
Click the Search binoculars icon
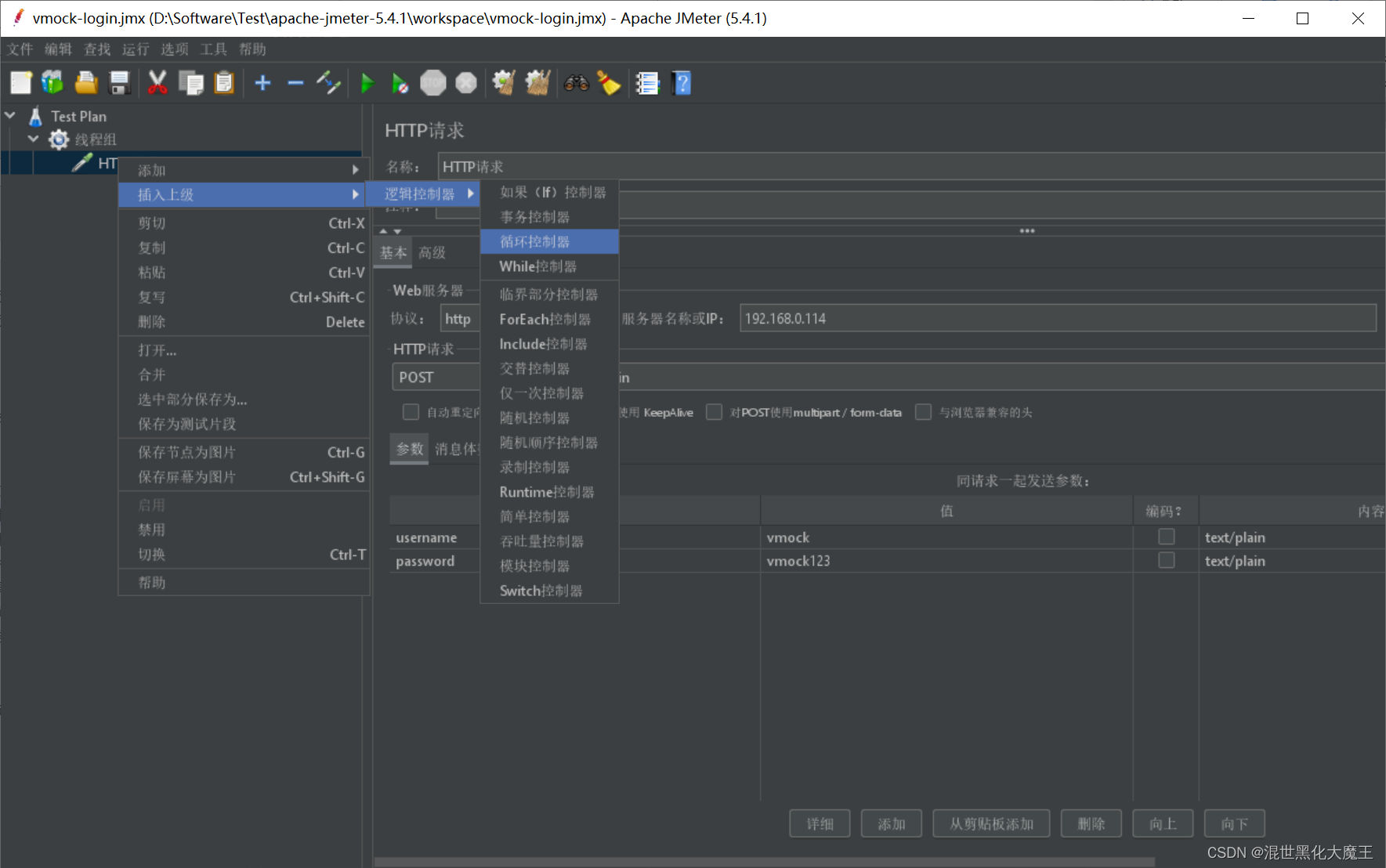click(577, 83)
